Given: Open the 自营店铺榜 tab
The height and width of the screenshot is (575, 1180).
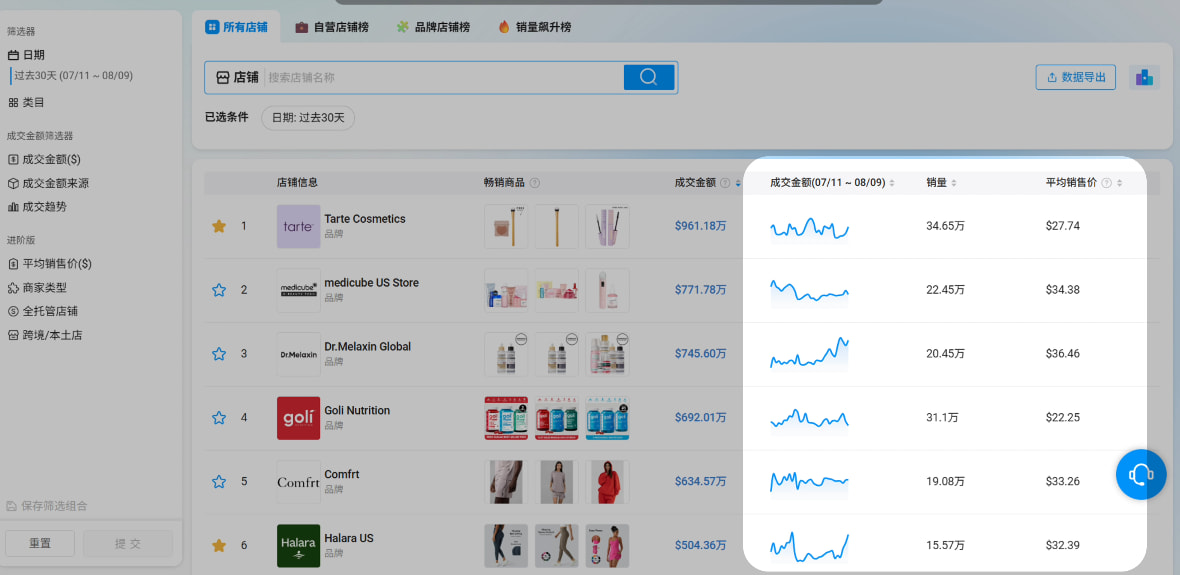Looking at the screenshot, I should [332, 27].
